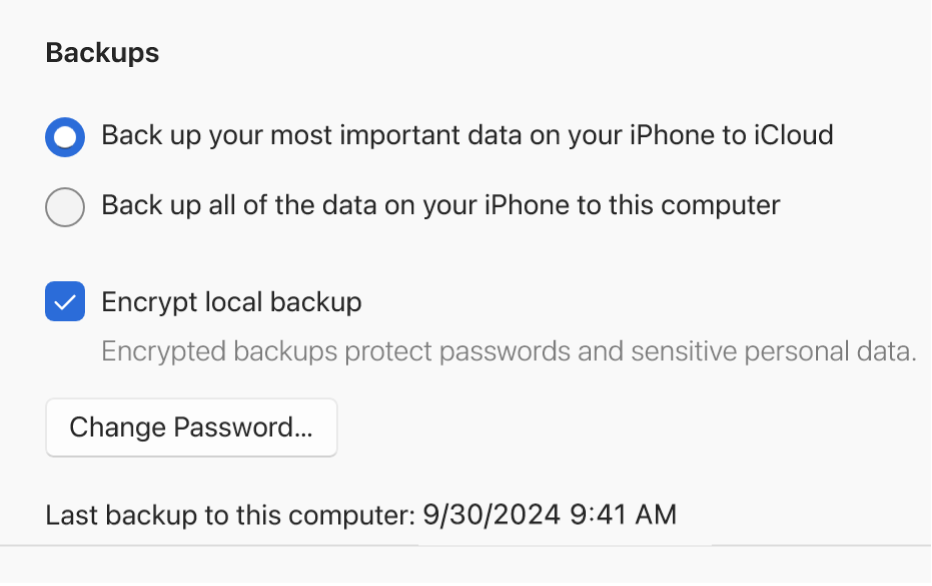
Task: Click the white checkmark icon in the checkbox
Action: pos(65,302)
